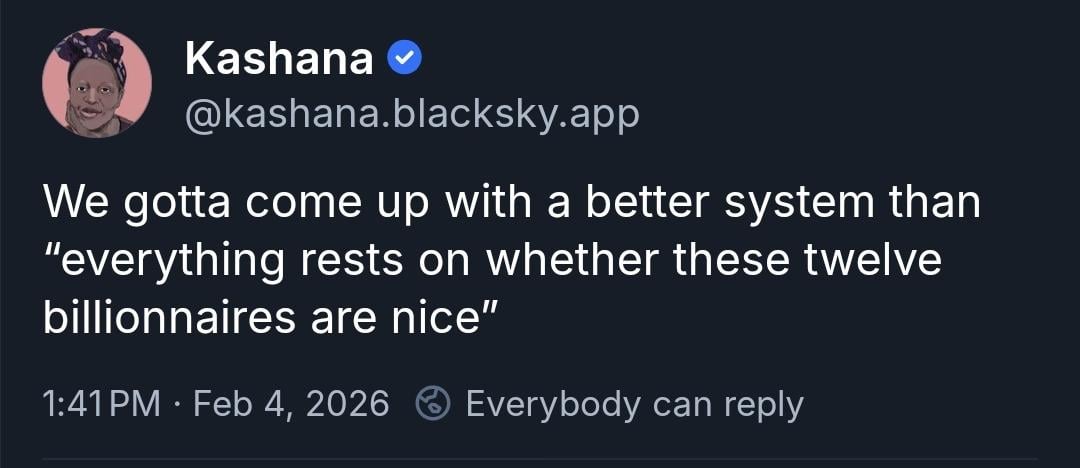Click the "1:41 PM" timestamp
This screenshot has width=1080, height=468.
[x=102, y=404]
